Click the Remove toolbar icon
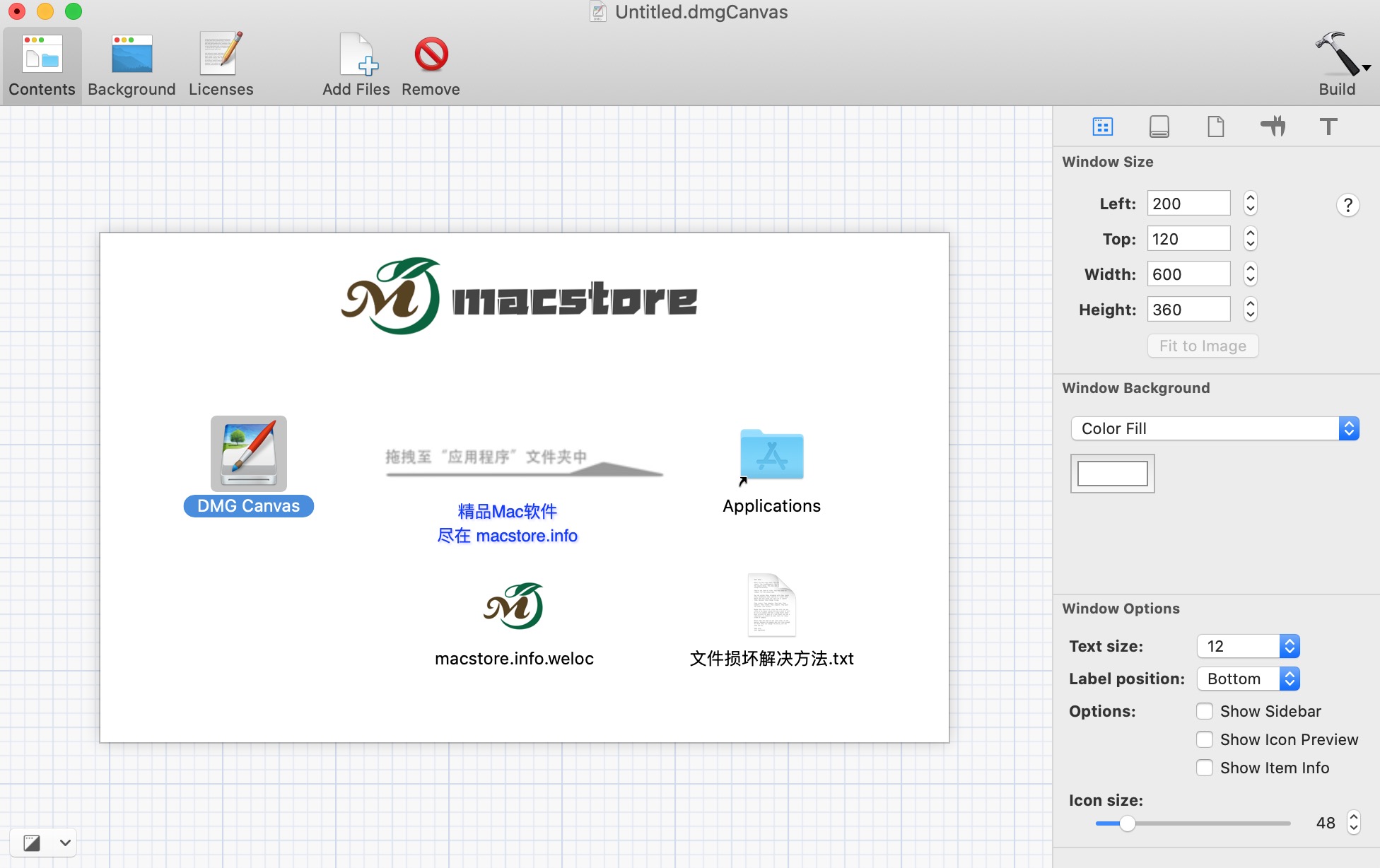1380x868 pixels. [431, 54]
